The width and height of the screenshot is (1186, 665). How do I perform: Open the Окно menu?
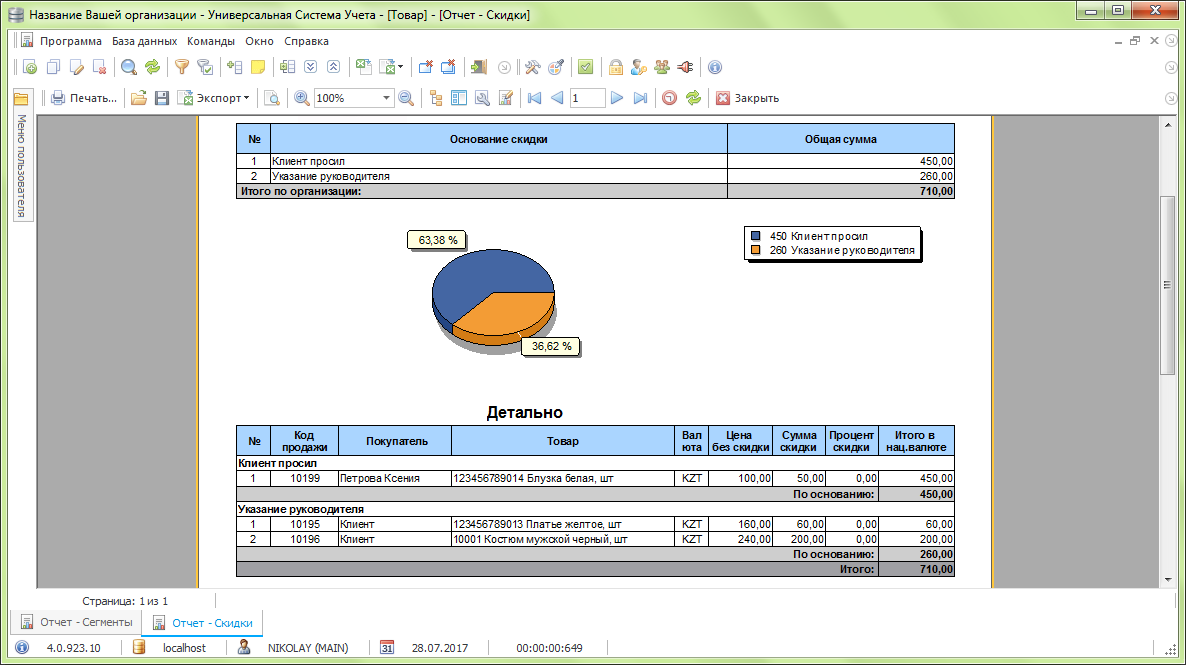259,42
